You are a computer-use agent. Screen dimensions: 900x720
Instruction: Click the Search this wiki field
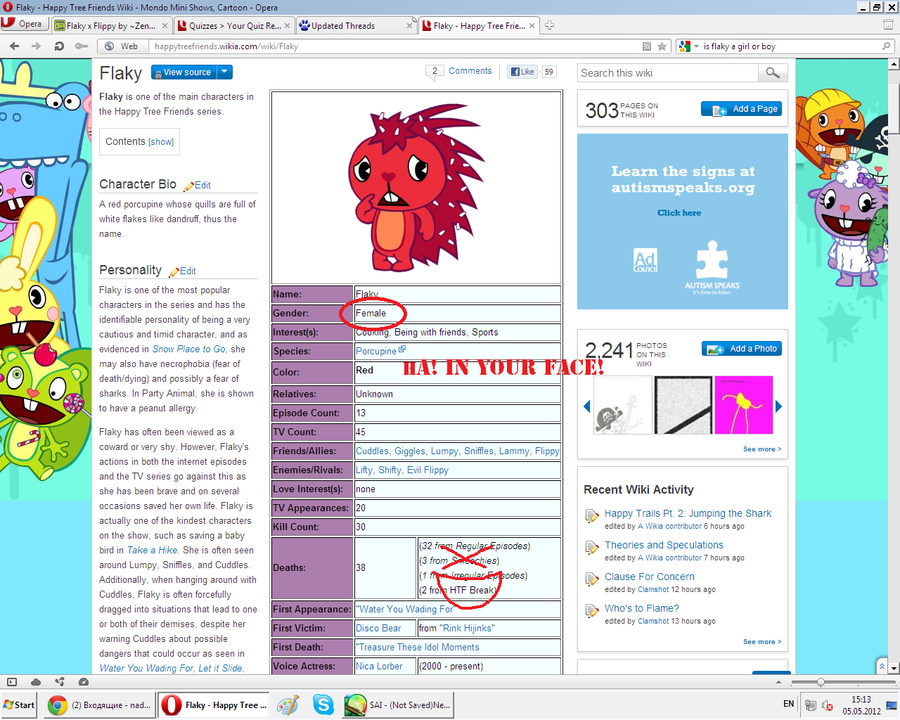(x=668, y=73)
